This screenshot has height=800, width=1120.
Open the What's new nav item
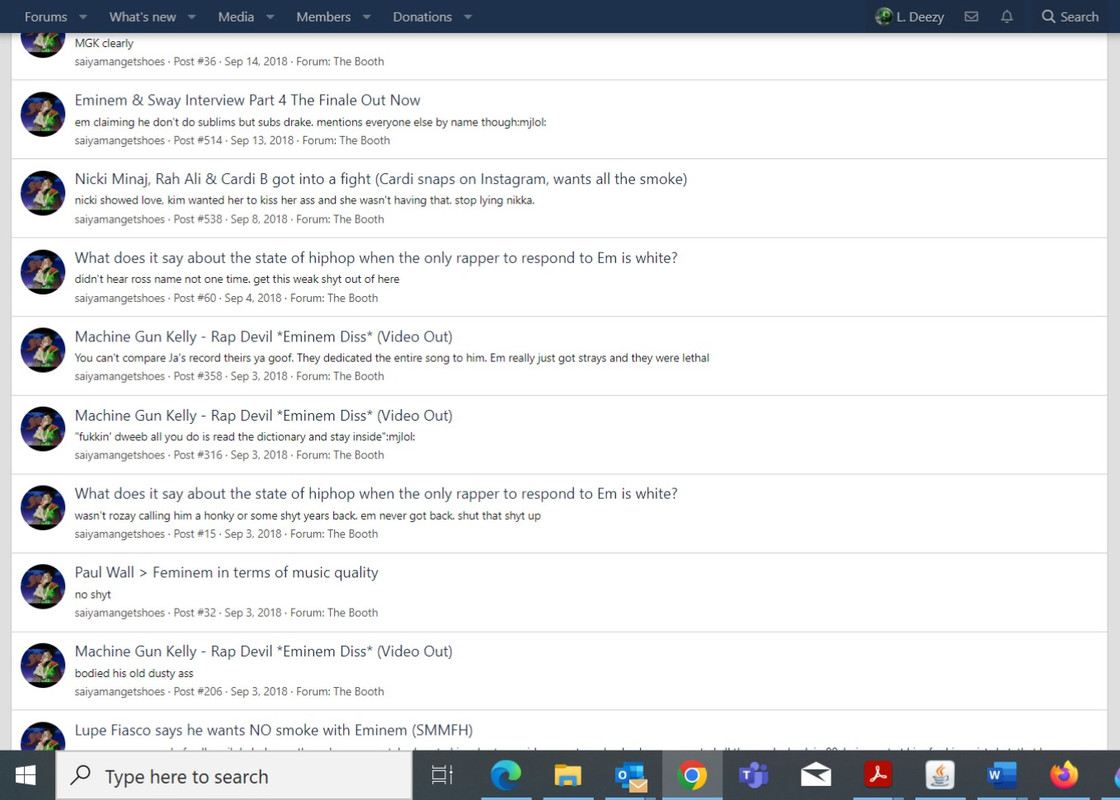pos(142,16)
